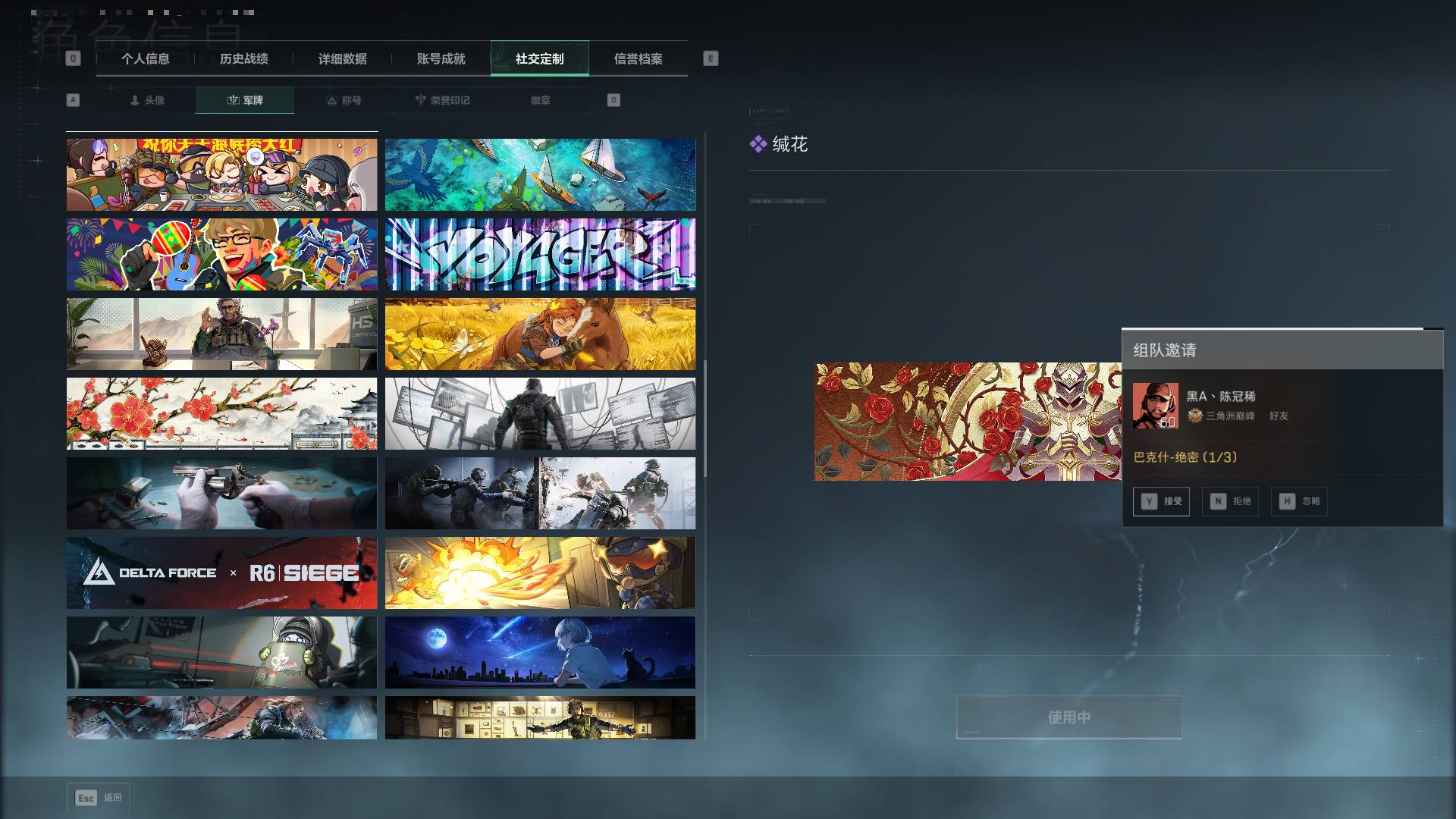Image resolution: width=1456 pixels, height=819 pixels.
Task: Select the explosion cartoon dog tag
Action: [540, 573]
